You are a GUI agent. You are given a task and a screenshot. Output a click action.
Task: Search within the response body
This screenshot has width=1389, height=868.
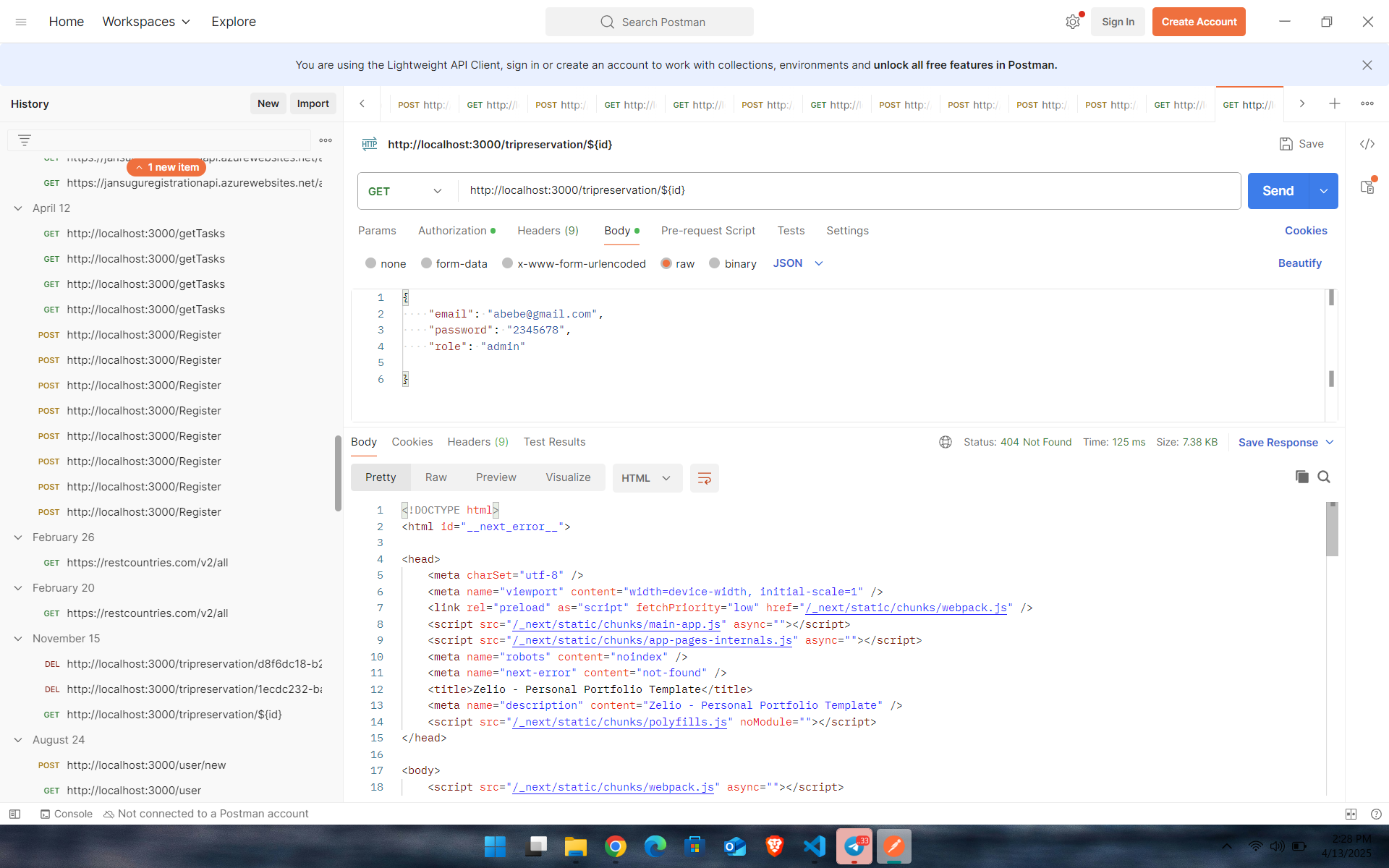1324,477
